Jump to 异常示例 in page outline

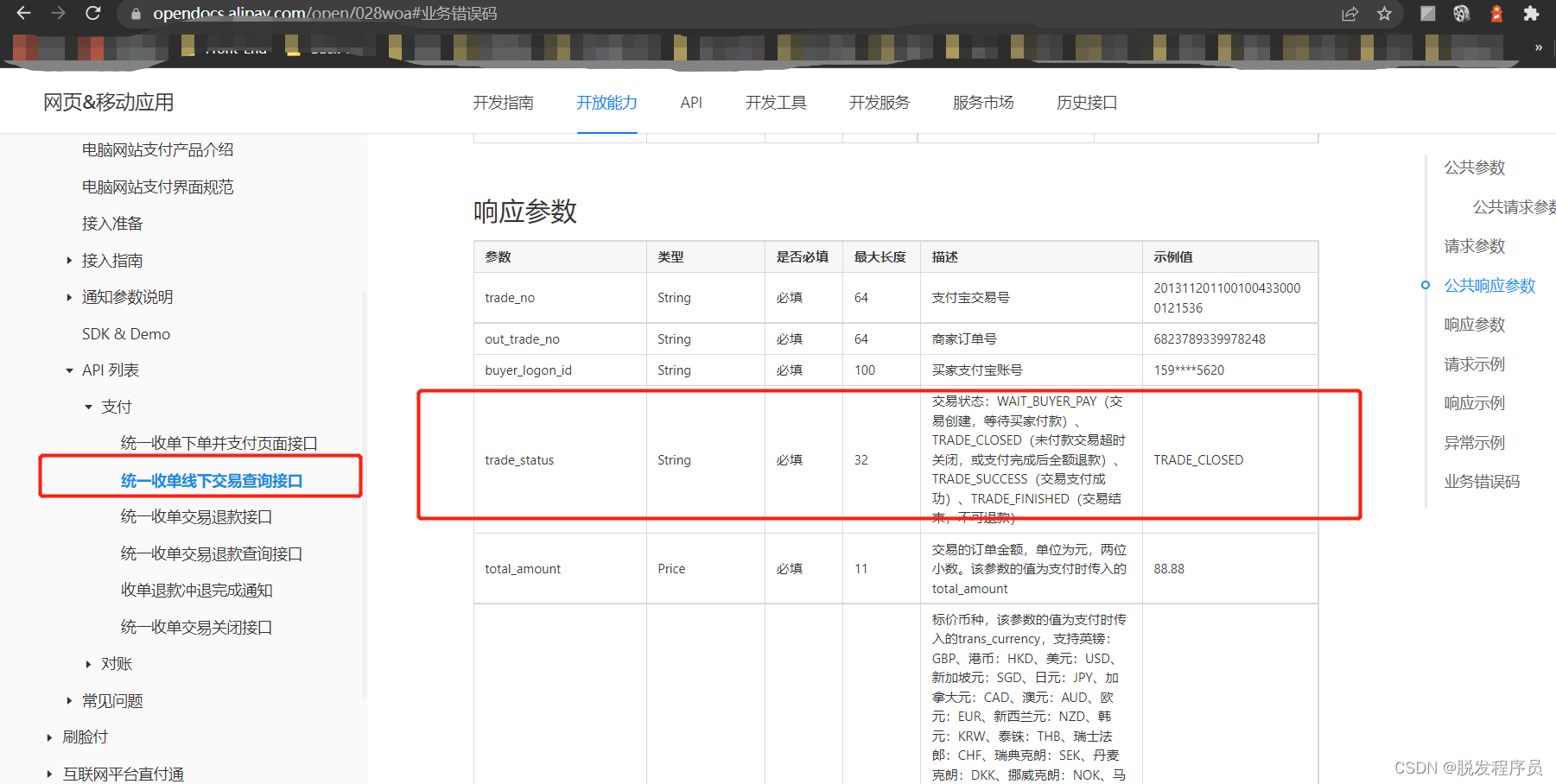point(1474,443)
